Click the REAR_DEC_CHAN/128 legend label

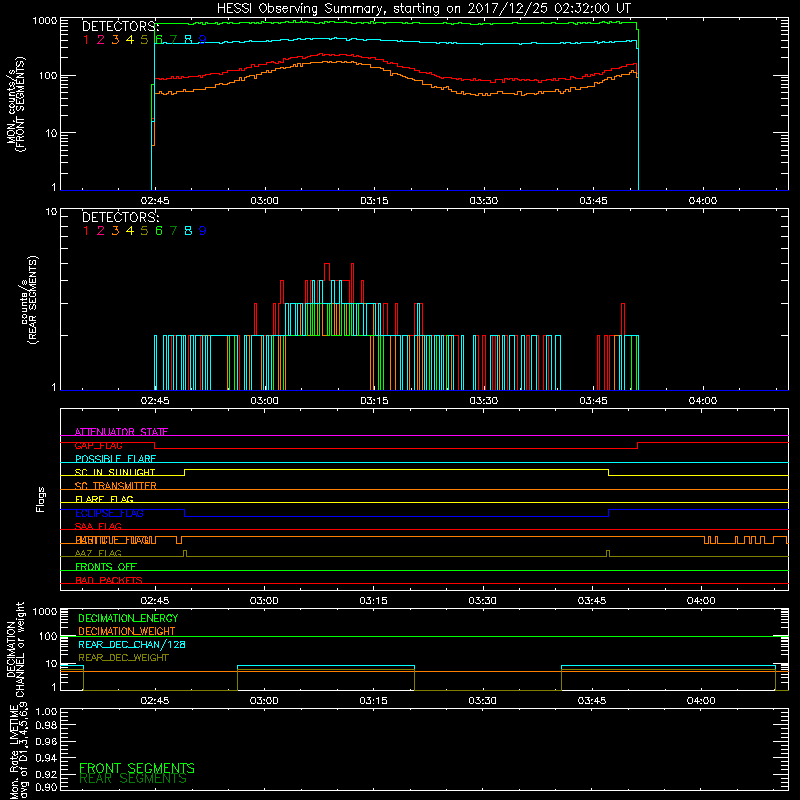pos(132,644)
